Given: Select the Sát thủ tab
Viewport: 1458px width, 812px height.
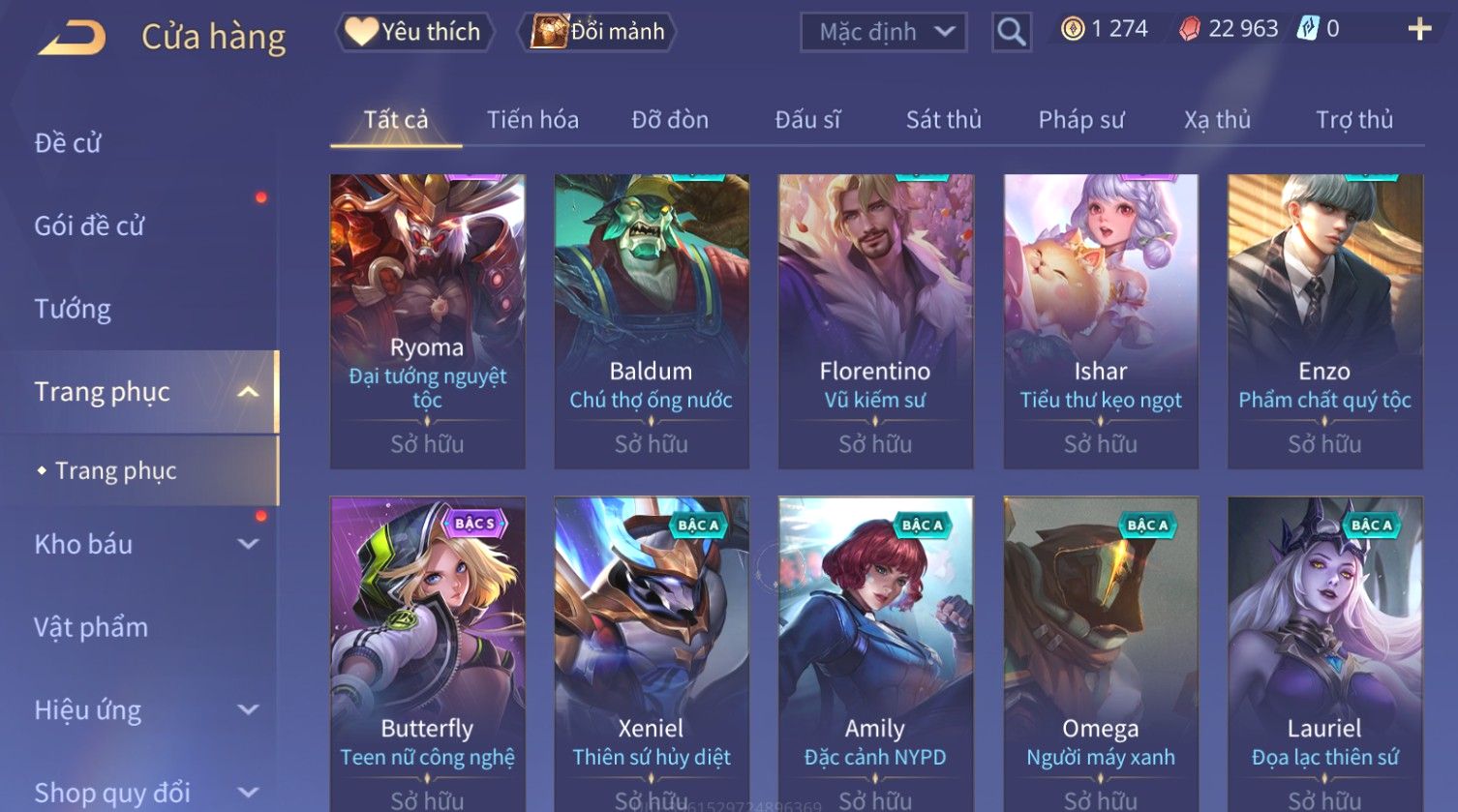Looking at the screenshot, I should pyautogui.click(x=944, y=120).
